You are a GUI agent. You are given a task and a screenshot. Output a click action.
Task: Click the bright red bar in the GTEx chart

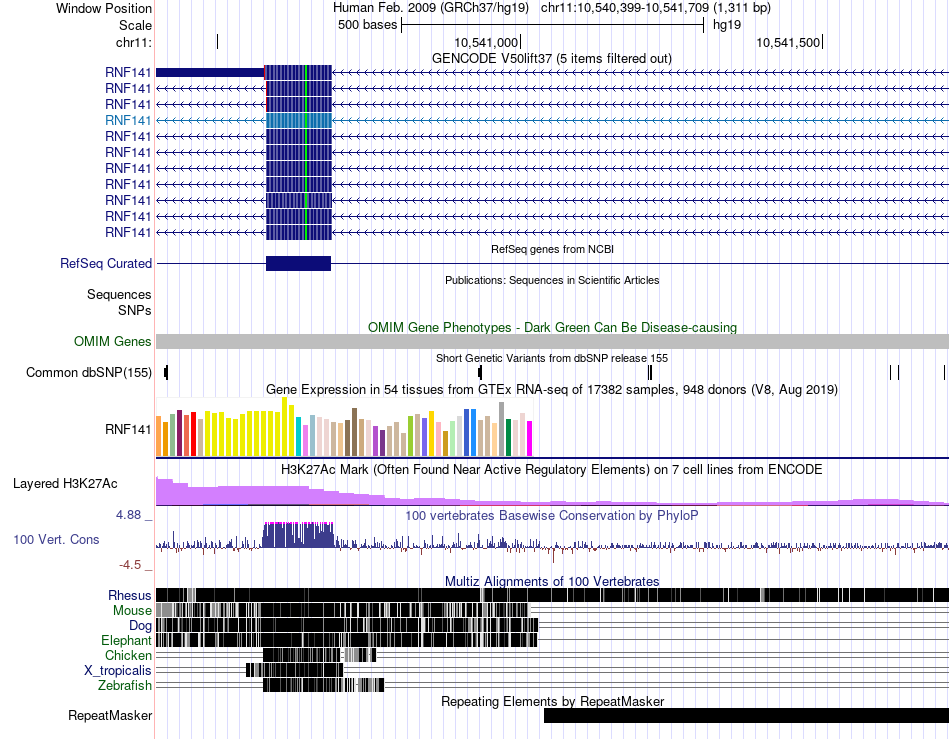(194, 434)
